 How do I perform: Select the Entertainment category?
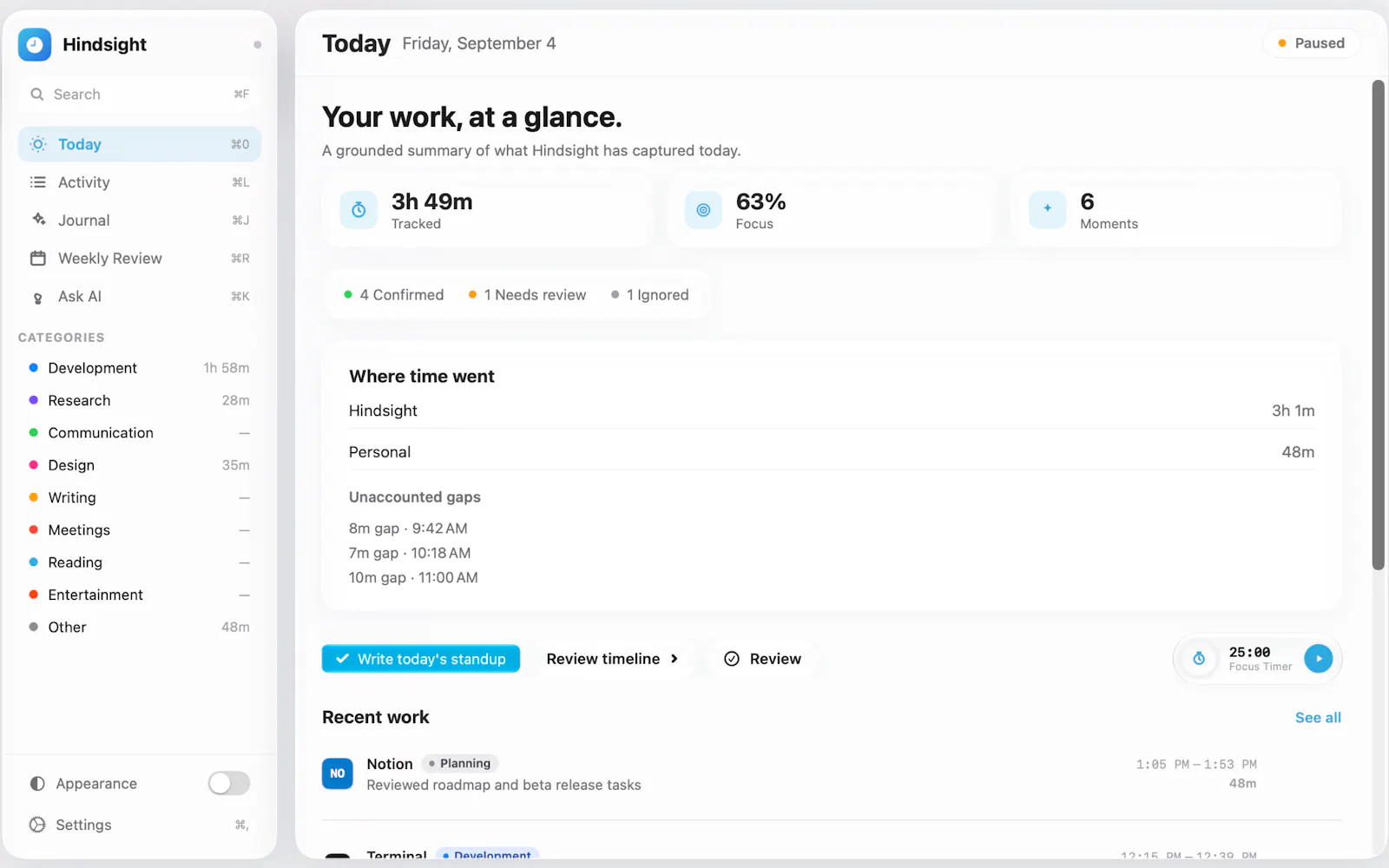pos(140,595)
